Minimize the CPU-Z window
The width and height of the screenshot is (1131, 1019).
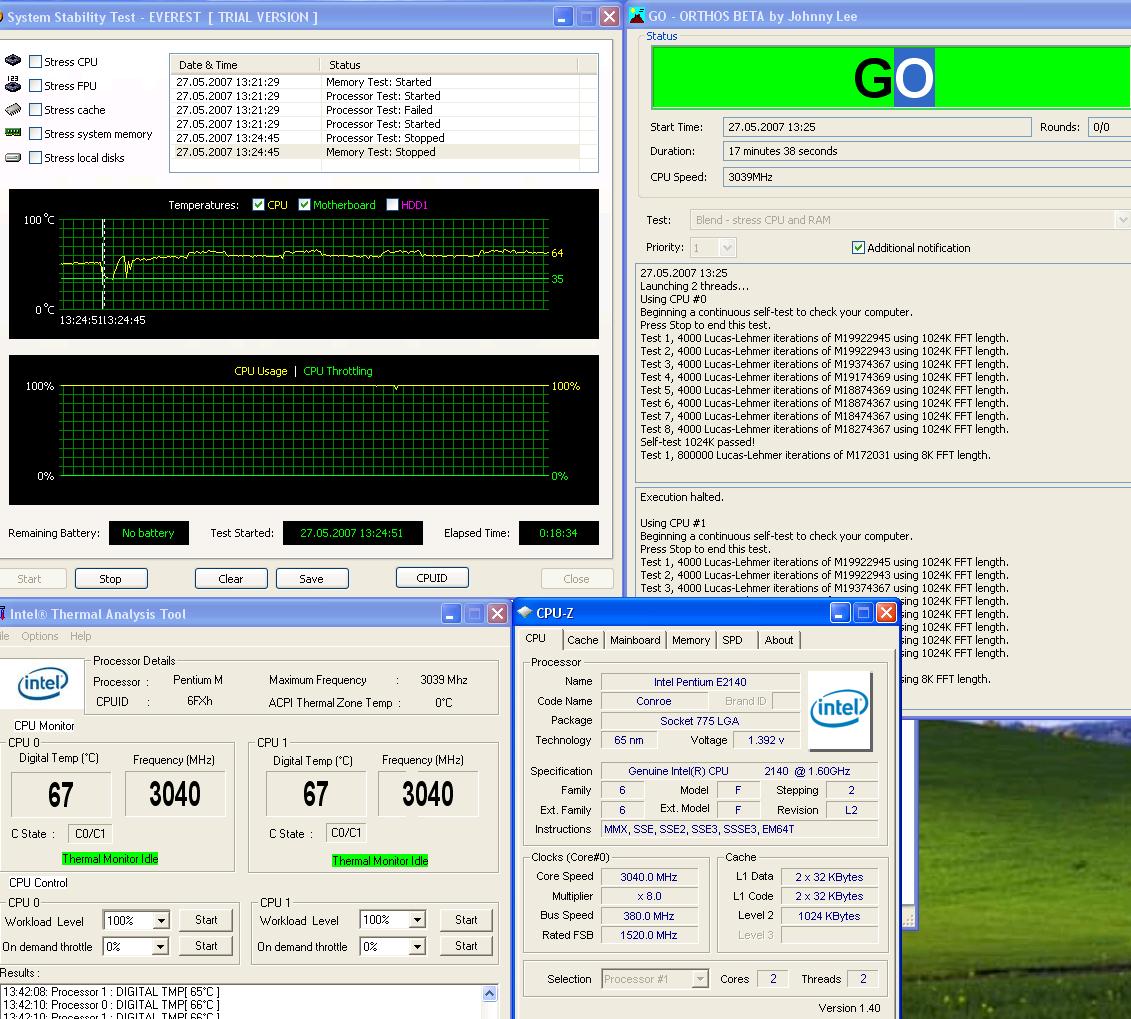pos(839,613)
